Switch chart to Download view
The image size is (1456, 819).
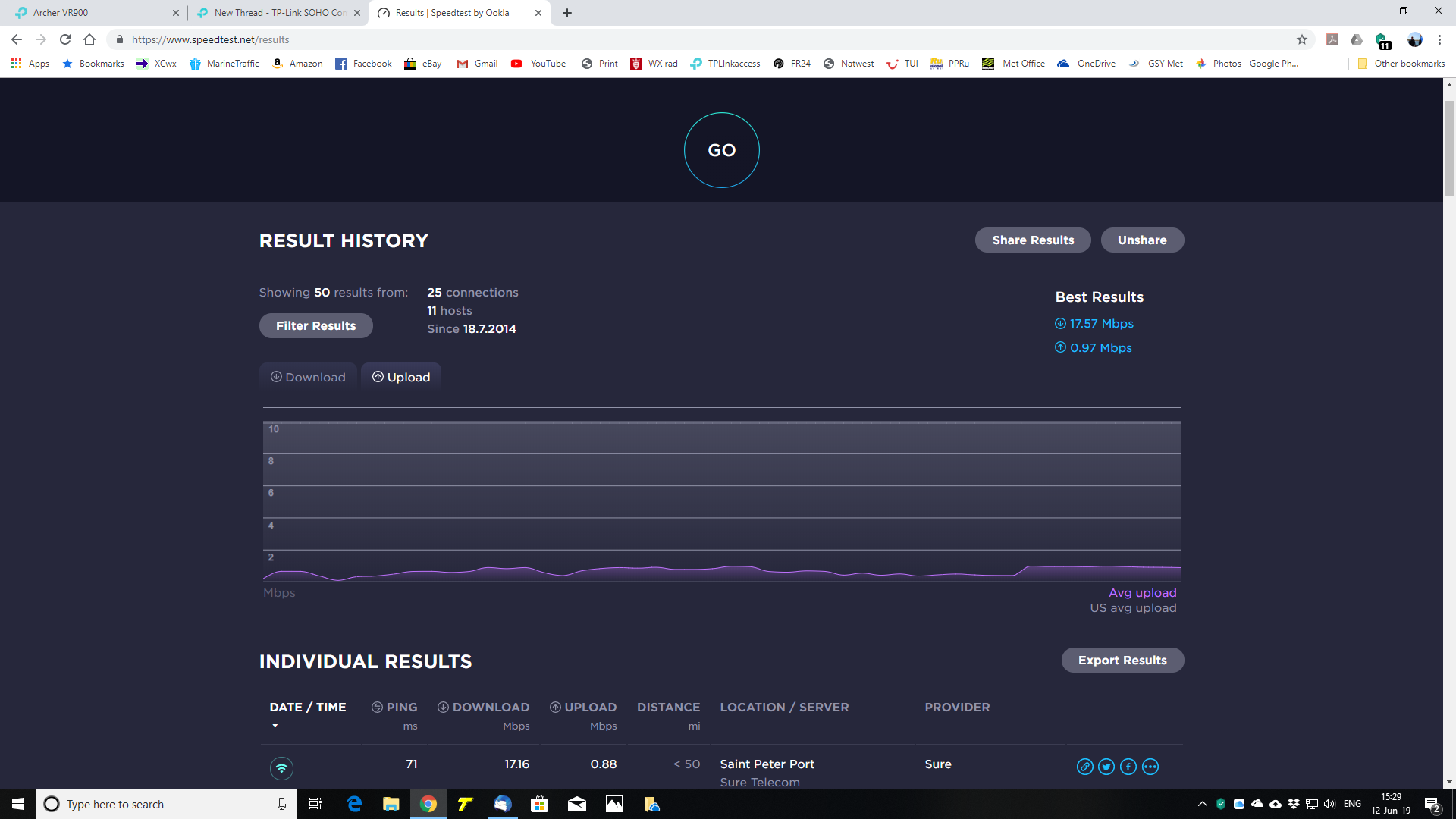pyautogui.click(x=308, y=377)
